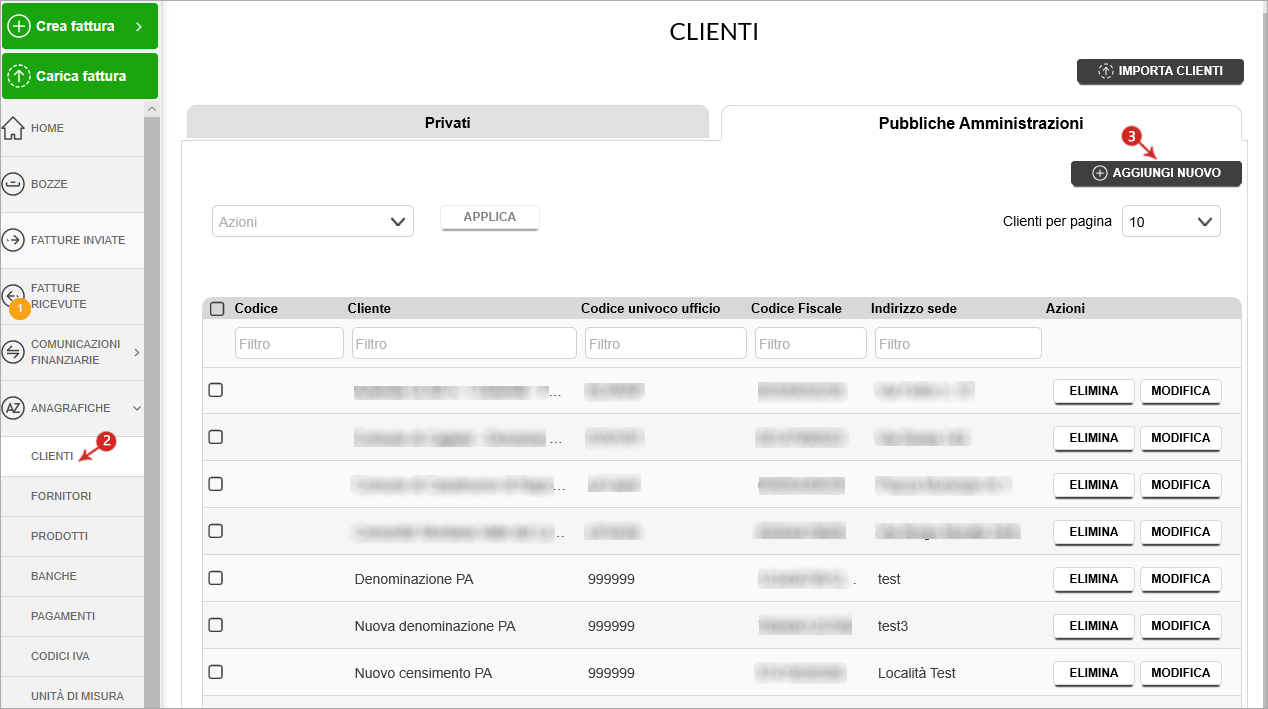This screenshot has width=1268, height=709.
Task: Click the upload icon in Importa Clienti
Action: 1105,71
